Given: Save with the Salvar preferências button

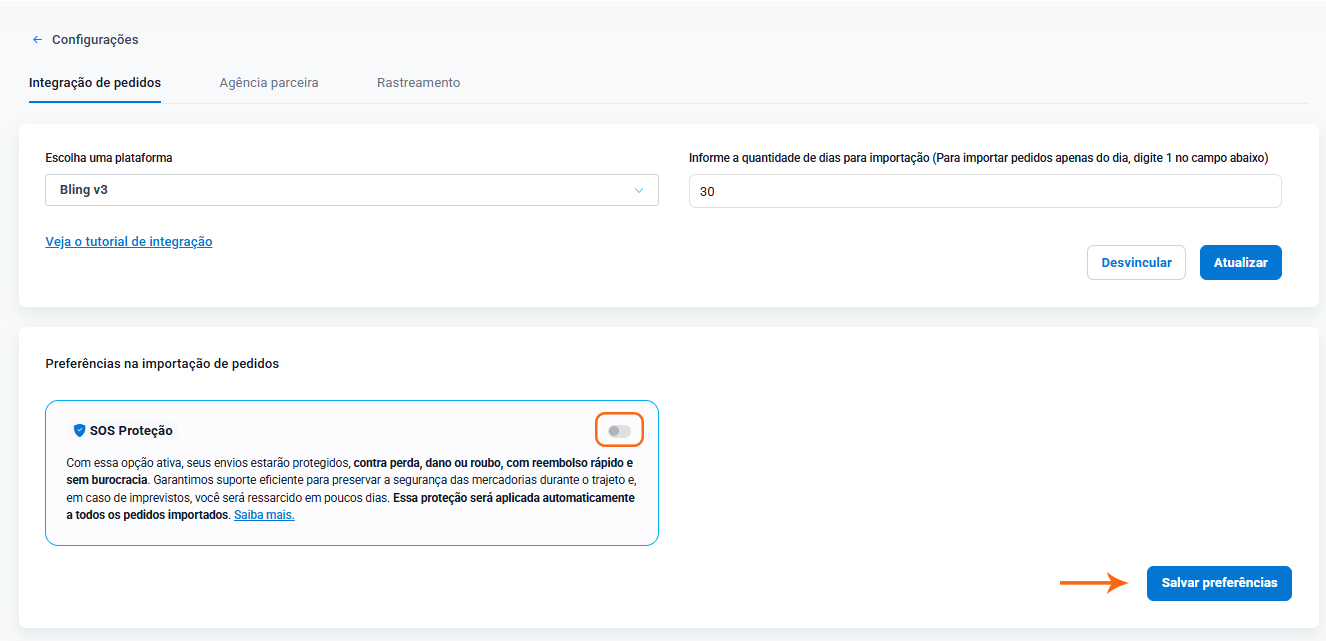Looking at the screenshot, I should [1218, 583].
